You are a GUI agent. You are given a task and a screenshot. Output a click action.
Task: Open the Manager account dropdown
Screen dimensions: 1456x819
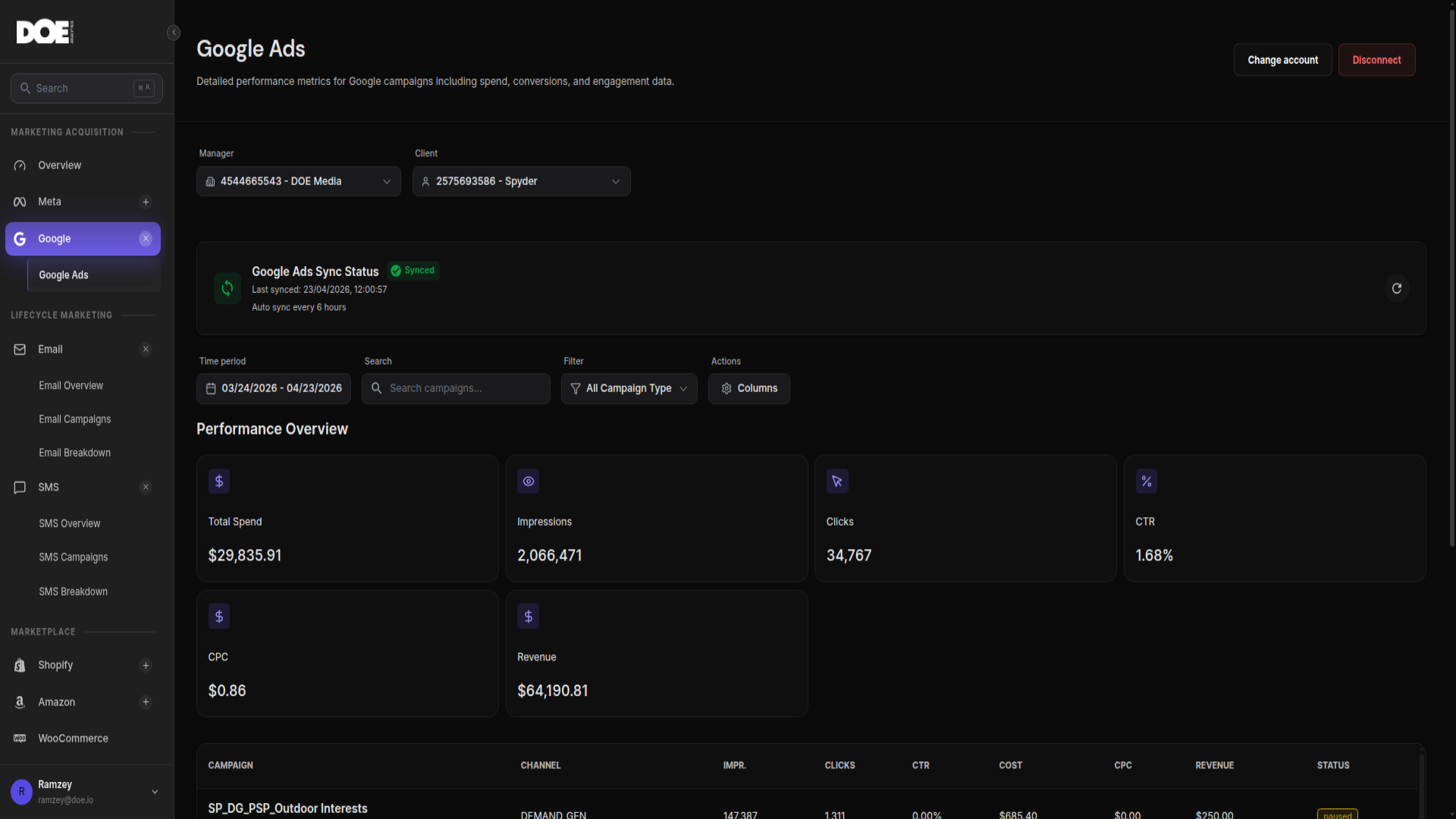click(299, 181)
